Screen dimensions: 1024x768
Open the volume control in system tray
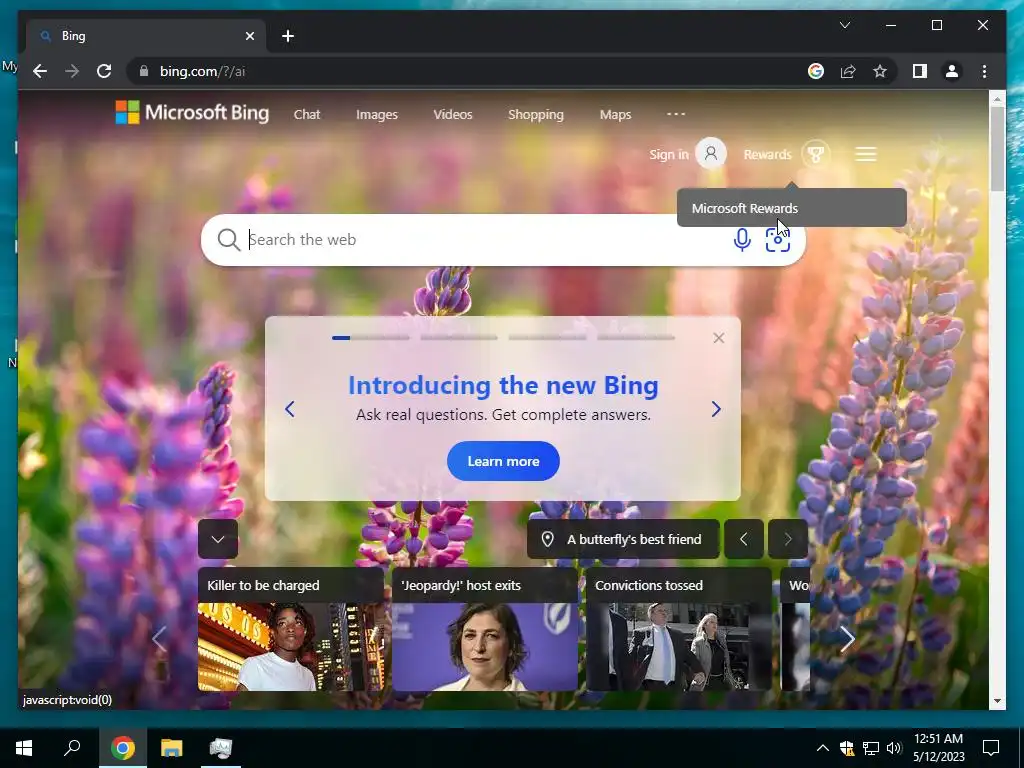[894, 748]
